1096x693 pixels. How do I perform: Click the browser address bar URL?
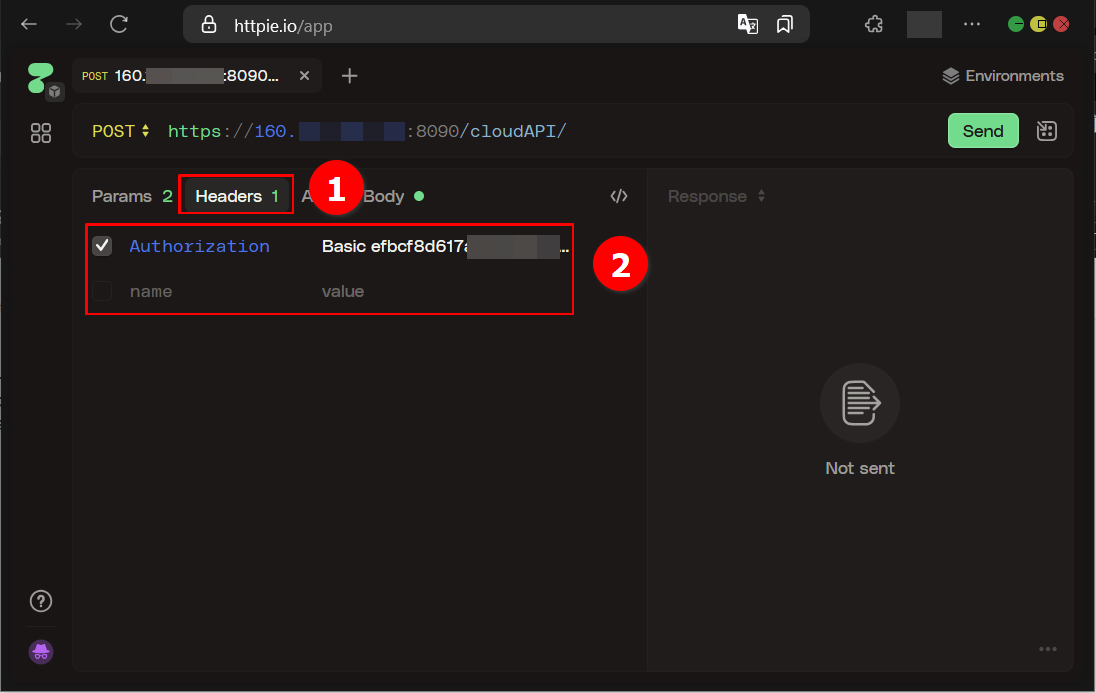coord(283,26)
